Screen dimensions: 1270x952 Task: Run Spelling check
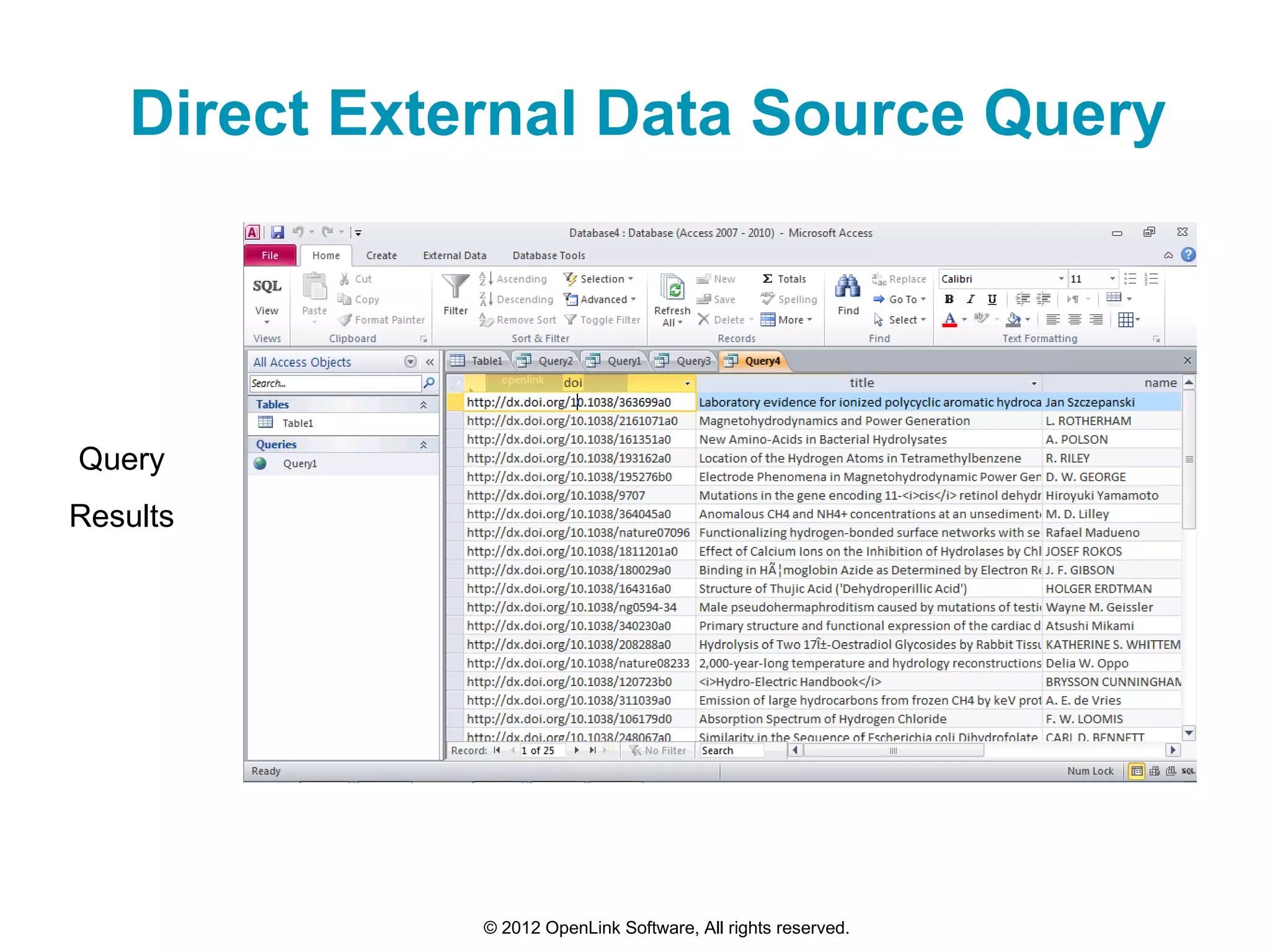pyautogui.click(x=789, y=299)
